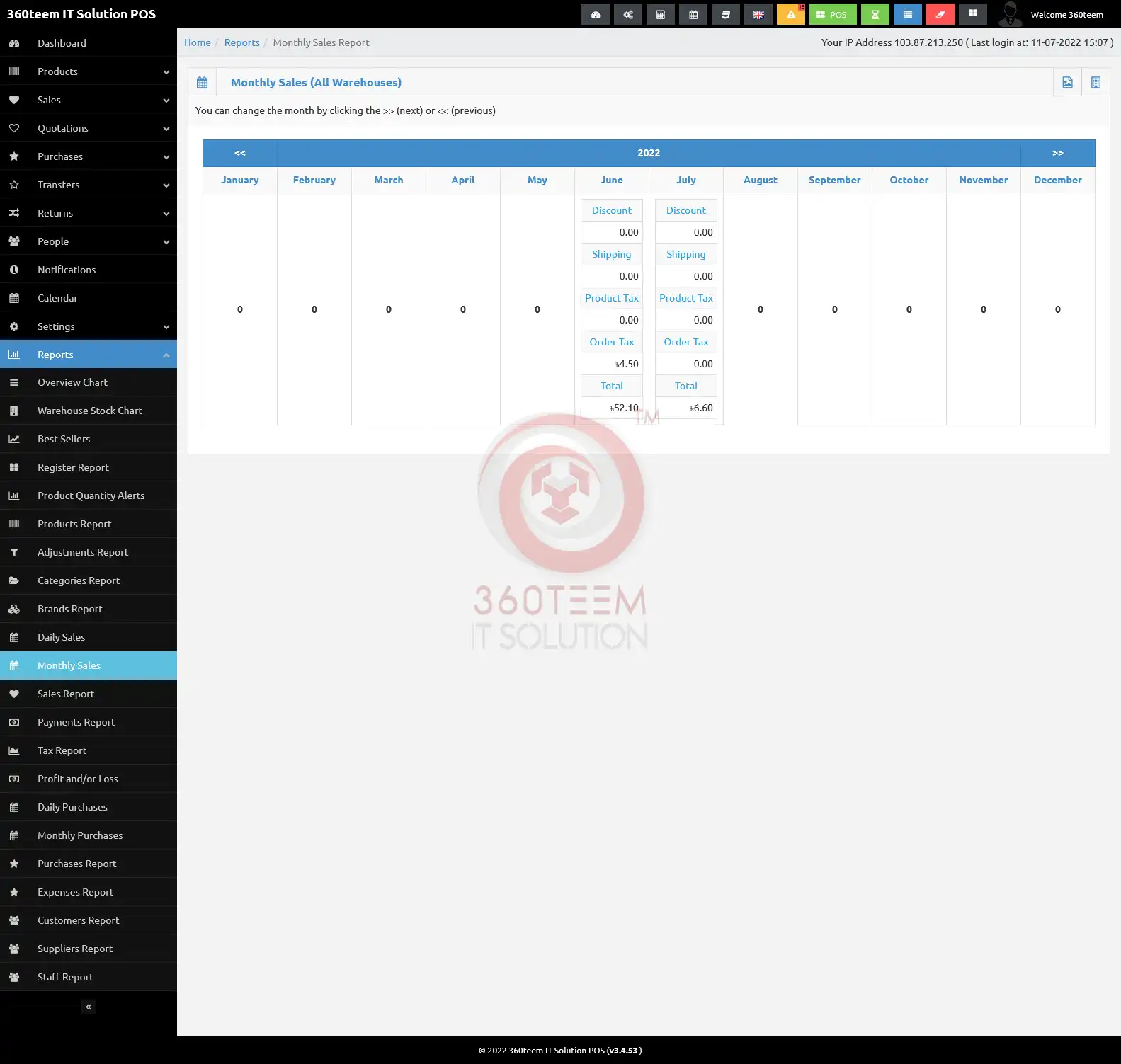The width and height of the screenshot is (1121, 1064).
Task: Open settings cogs icon in top toolbar
Action: 628,14
